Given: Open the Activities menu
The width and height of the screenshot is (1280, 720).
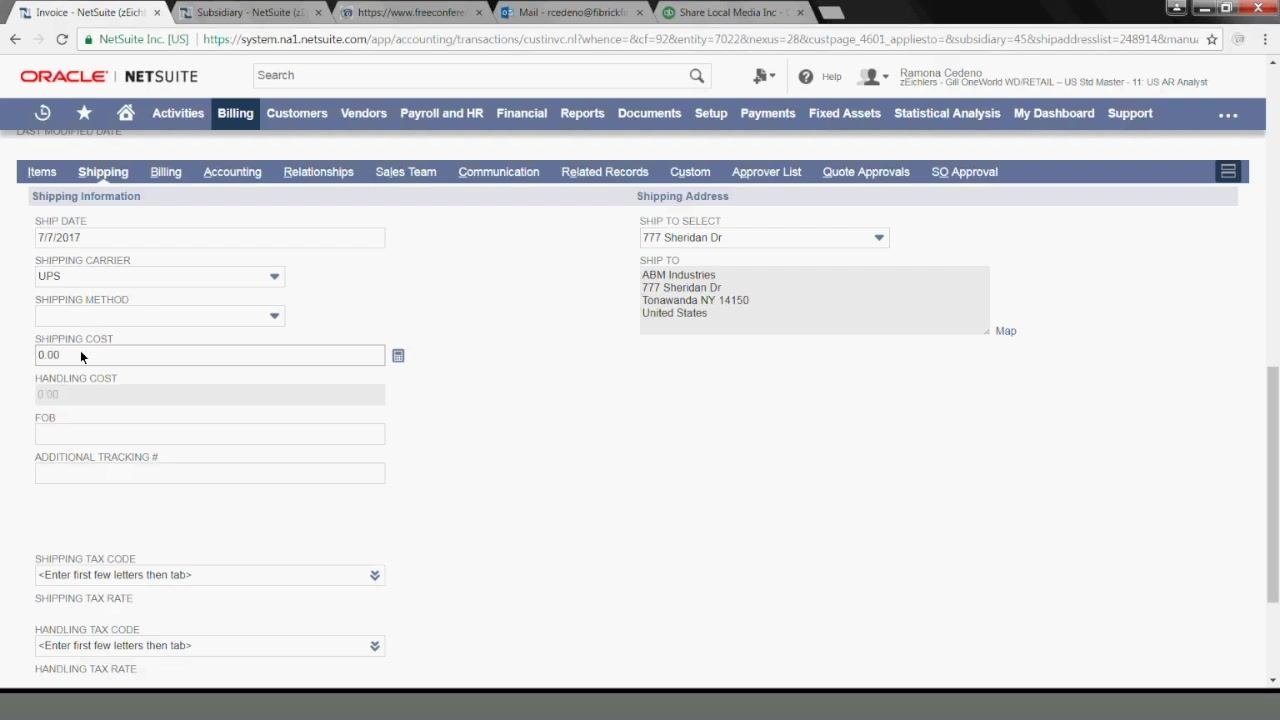Looking at the screenshot, I should tap(178, 113).
